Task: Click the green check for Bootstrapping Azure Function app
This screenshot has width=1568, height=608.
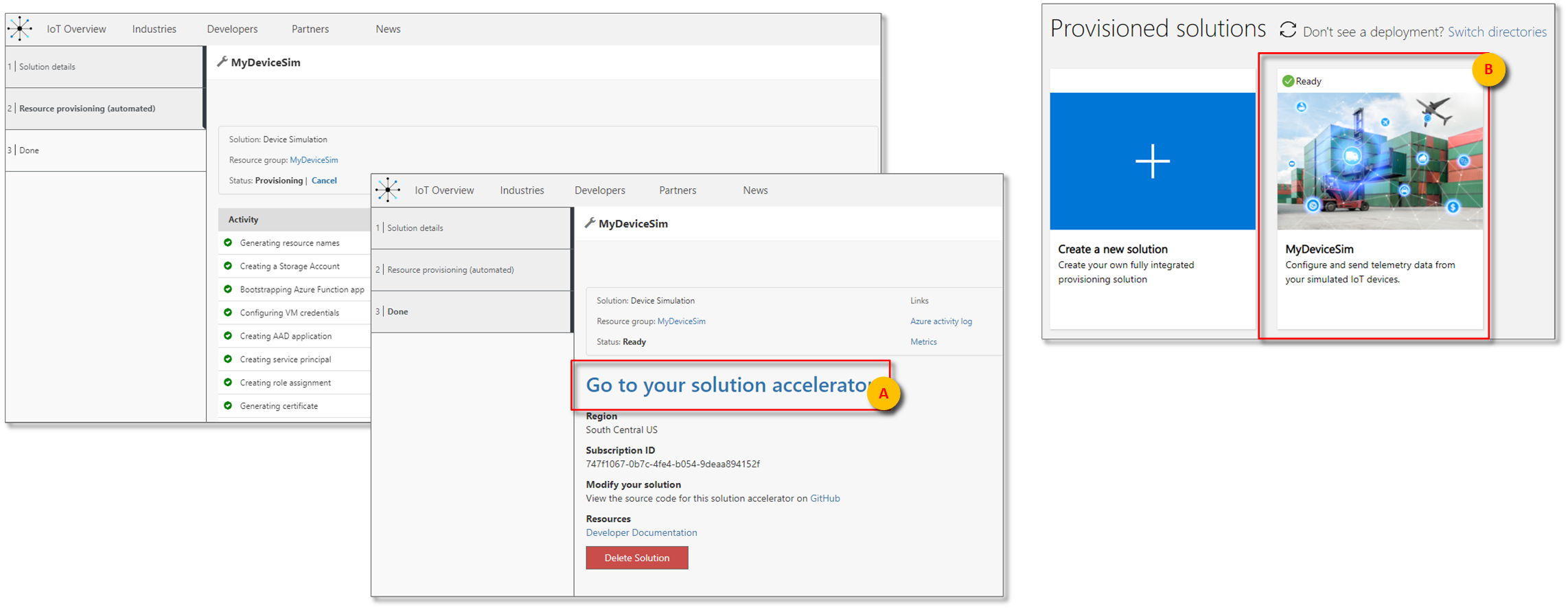Action: pyautogui.click(x=228, y=289)
